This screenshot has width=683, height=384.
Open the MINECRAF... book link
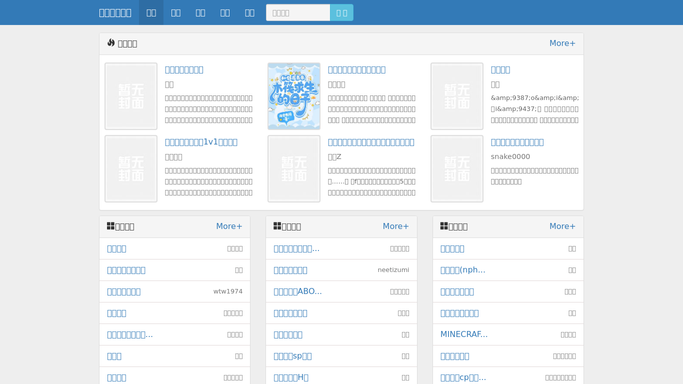464,334
